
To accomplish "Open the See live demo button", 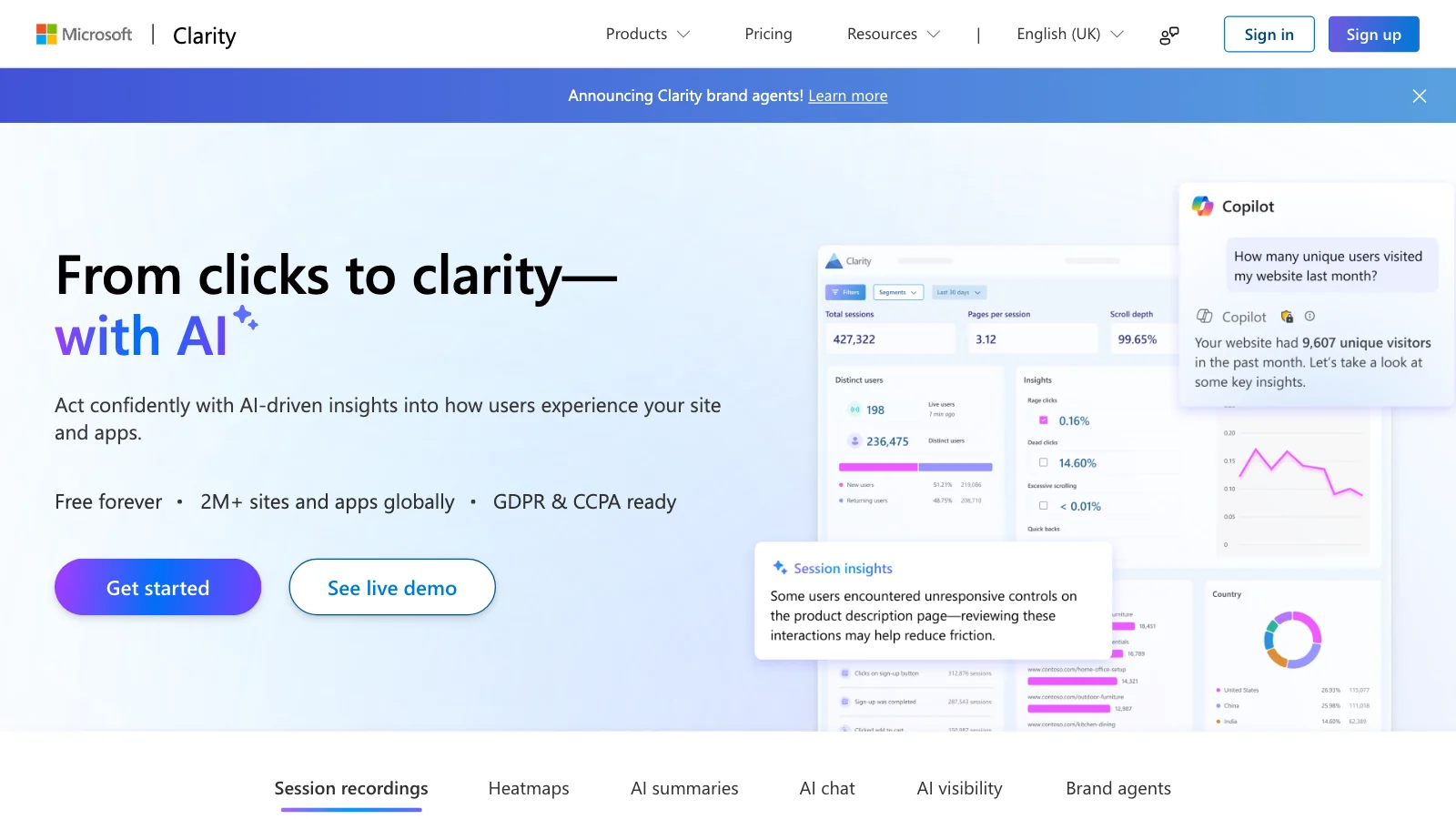I will 392,587.
